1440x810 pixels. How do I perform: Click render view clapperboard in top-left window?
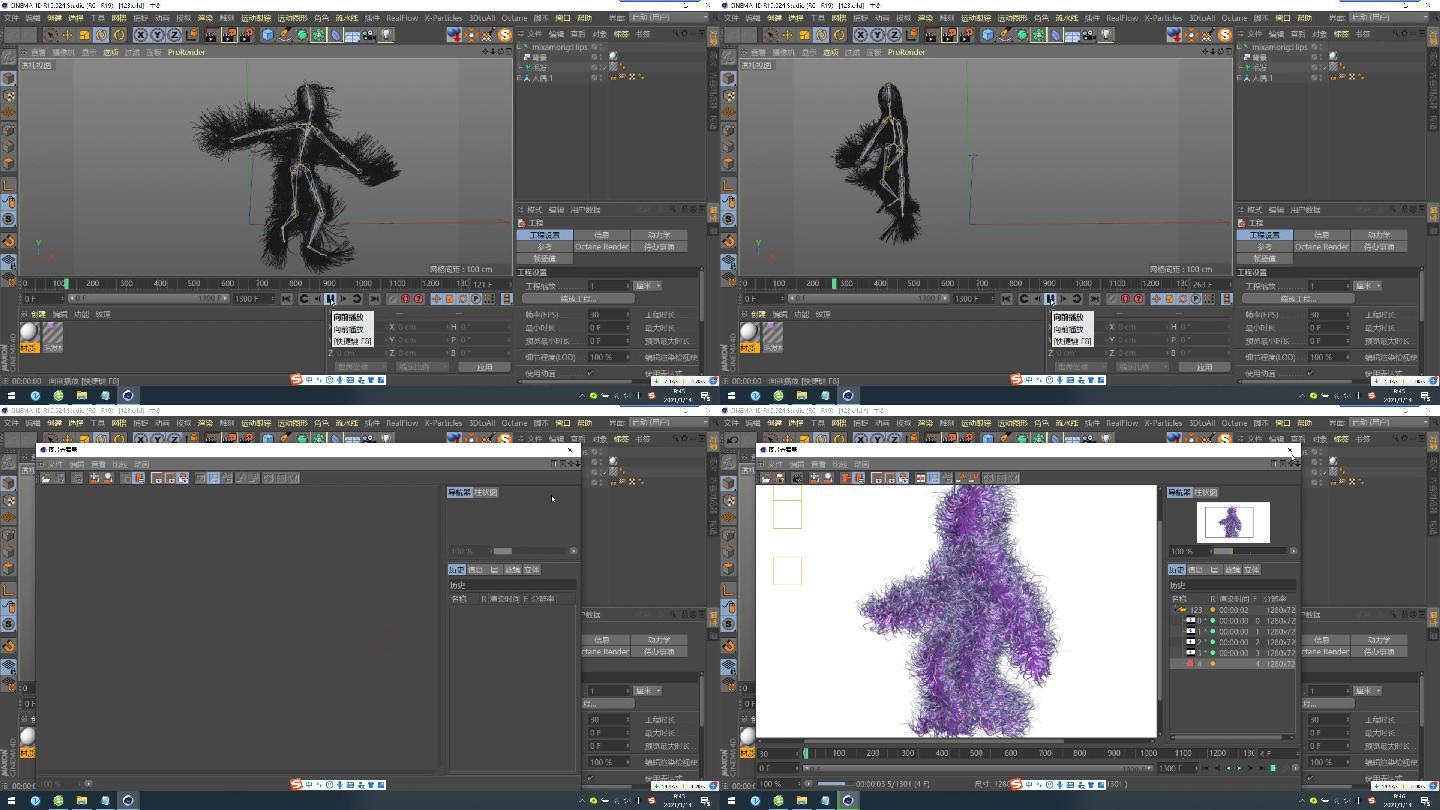(210, 35)
